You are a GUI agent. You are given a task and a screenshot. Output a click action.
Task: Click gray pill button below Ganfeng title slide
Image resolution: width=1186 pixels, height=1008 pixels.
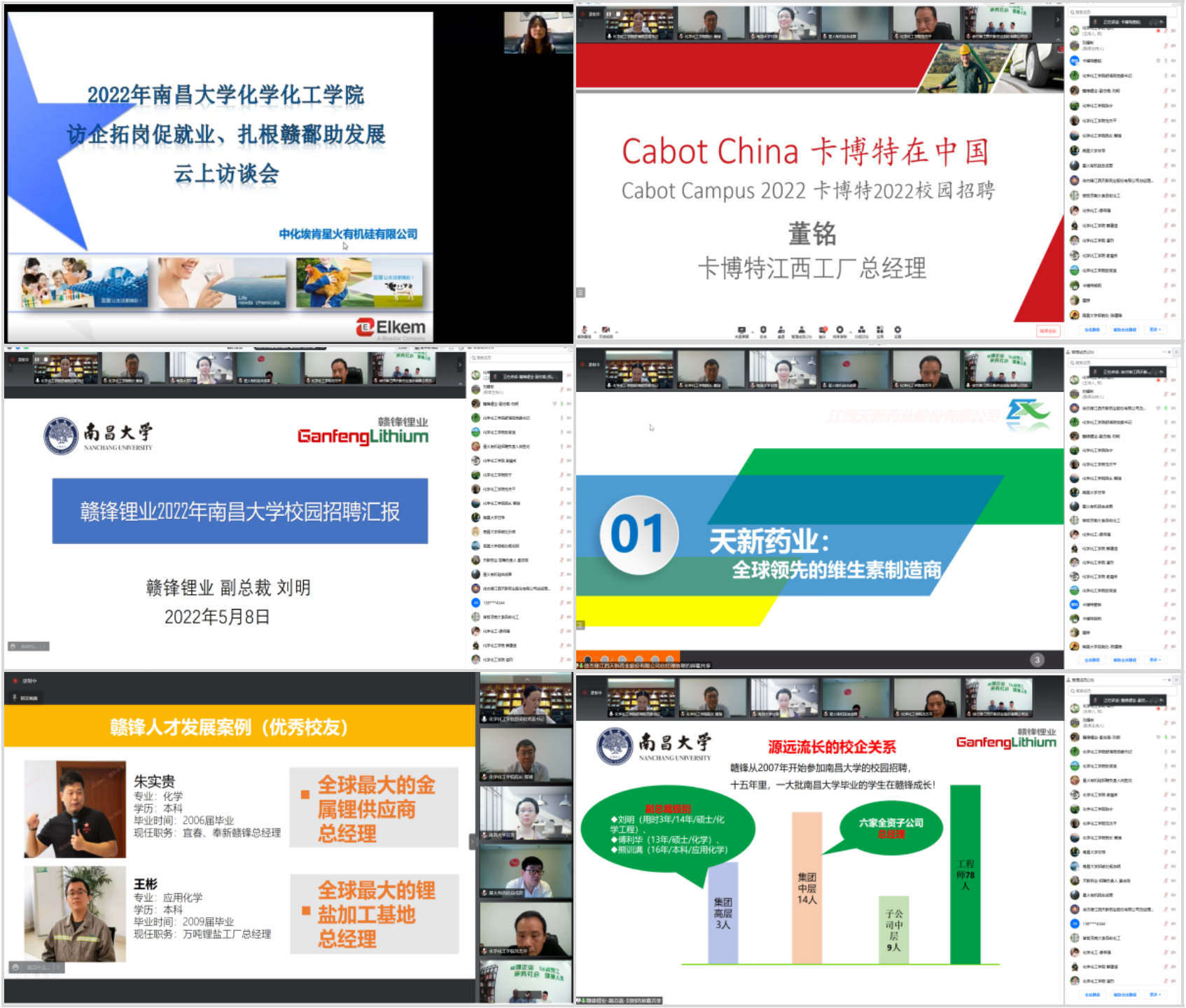coord(29,646)
